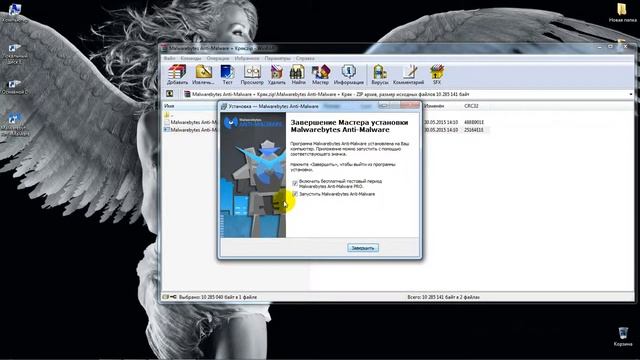Select the Компьютер desktop icon
The width and height of the screenshot is (640, 360).
tap(15, 13)
